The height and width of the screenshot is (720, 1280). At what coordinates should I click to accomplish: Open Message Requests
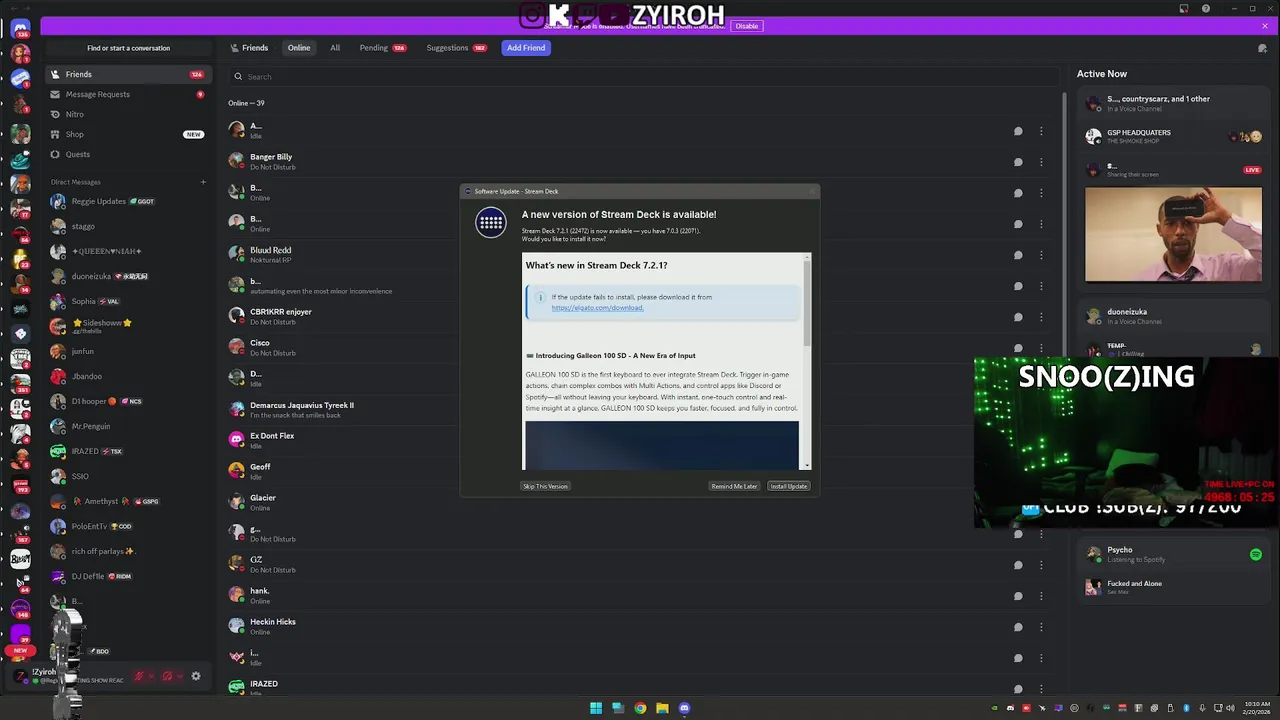128,94
